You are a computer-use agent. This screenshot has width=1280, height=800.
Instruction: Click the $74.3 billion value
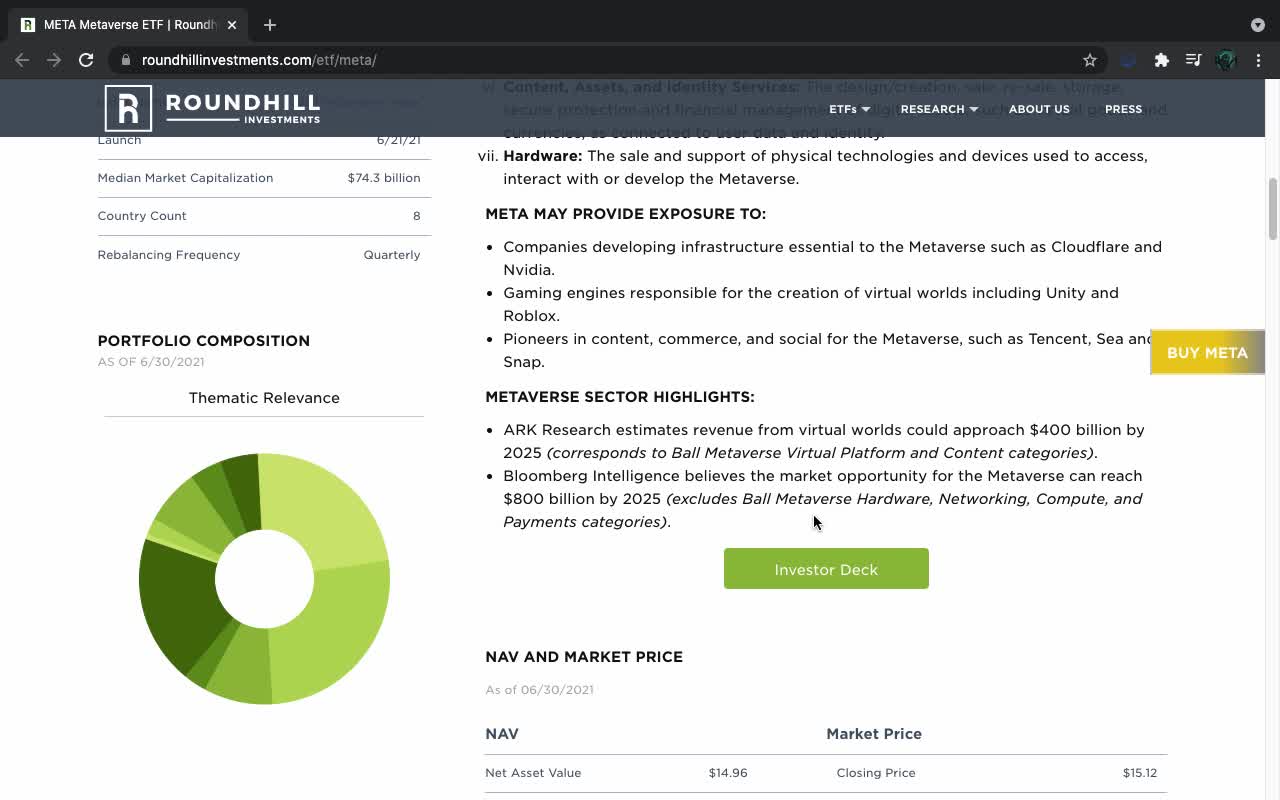[x=384, y=178]
